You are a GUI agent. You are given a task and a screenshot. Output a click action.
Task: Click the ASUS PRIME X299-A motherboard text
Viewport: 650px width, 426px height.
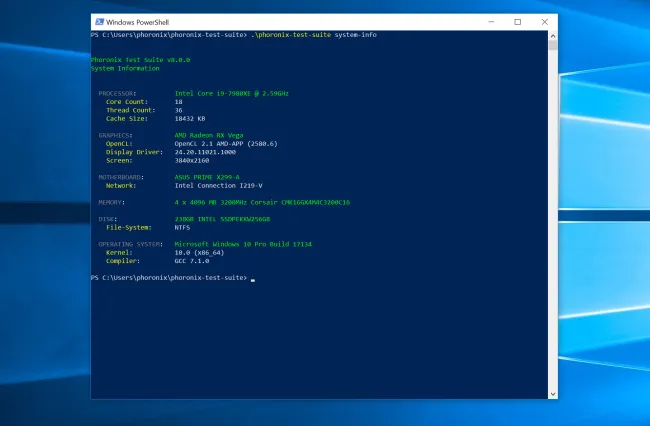(208, 176)
